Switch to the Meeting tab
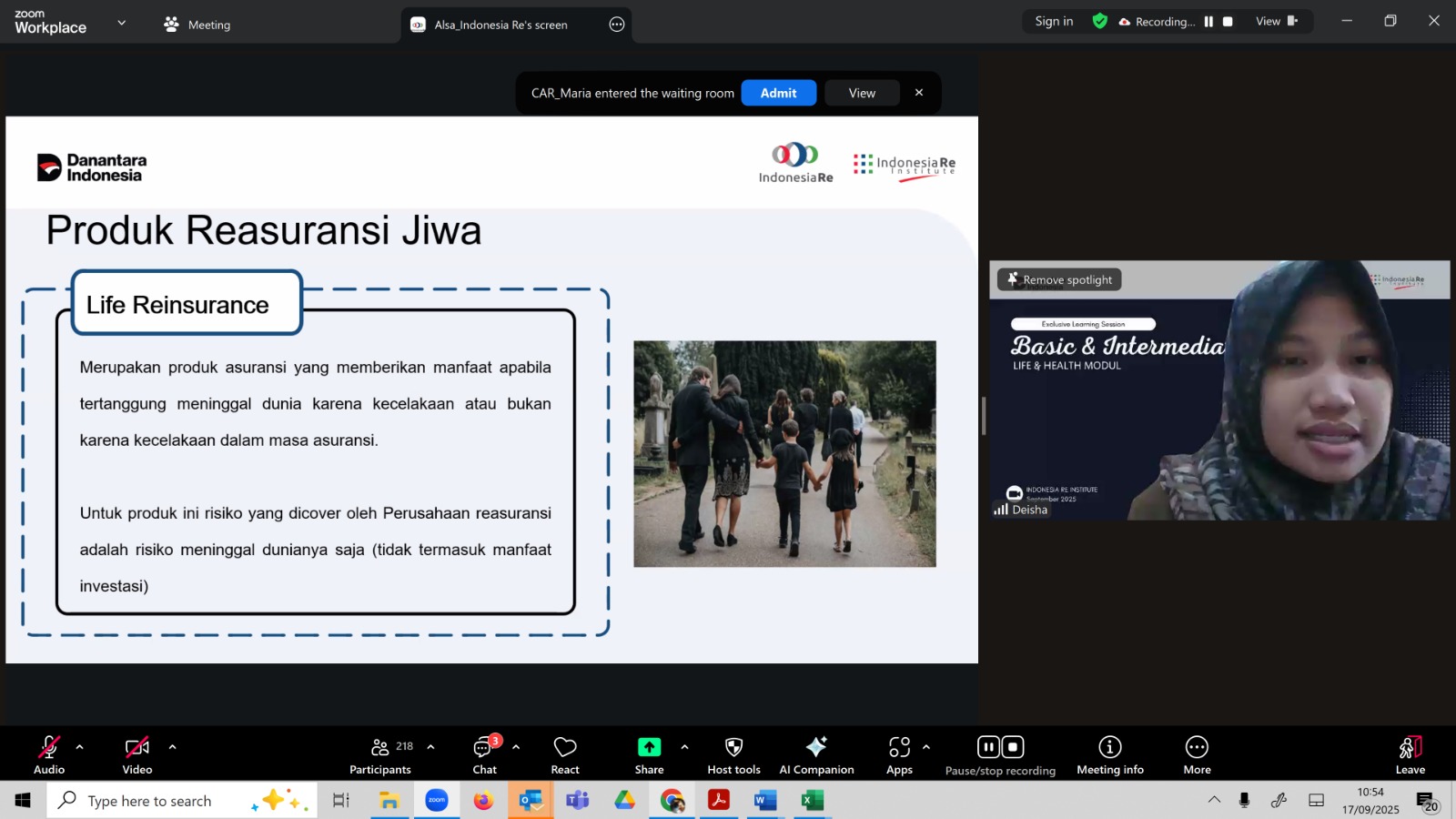 (197, 25)
